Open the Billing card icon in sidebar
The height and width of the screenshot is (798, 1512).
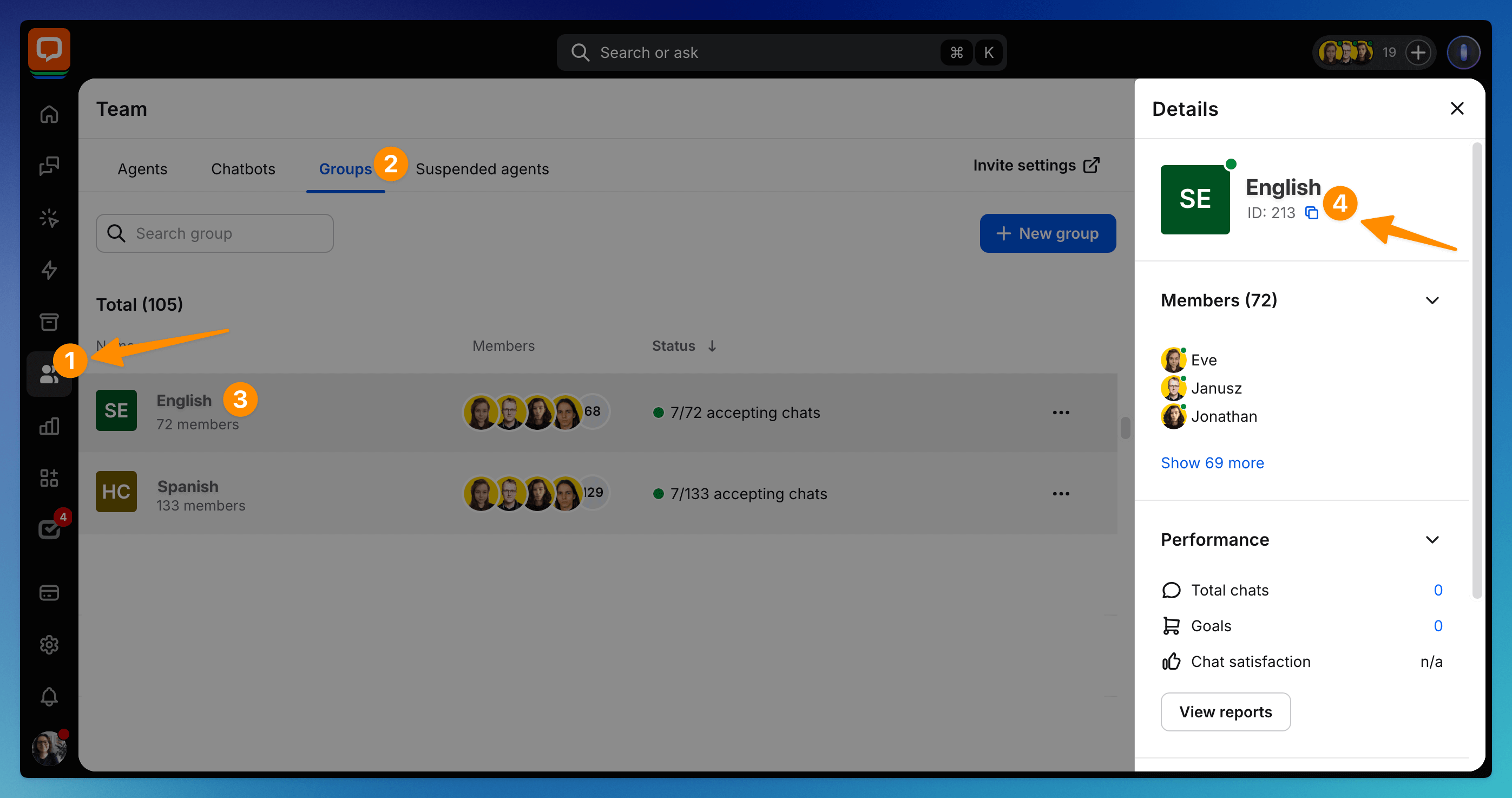pyautogui.click(x=49, y=592)
